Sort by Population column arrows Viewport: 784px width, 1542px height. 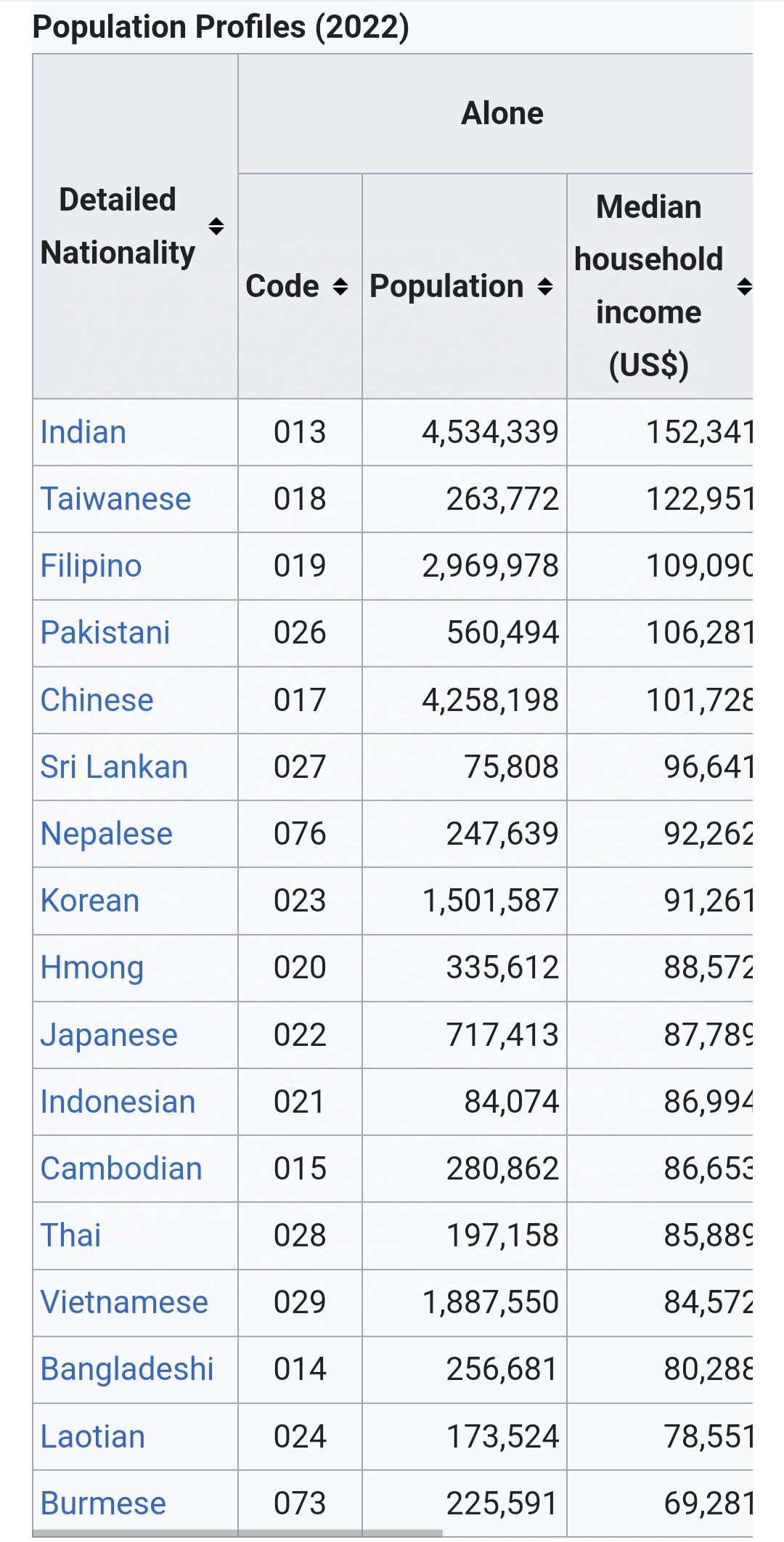tap(545, 286)
